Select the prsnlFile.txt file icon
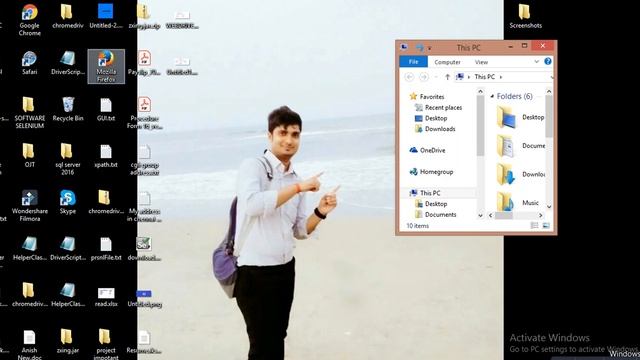 pos(106,249)
